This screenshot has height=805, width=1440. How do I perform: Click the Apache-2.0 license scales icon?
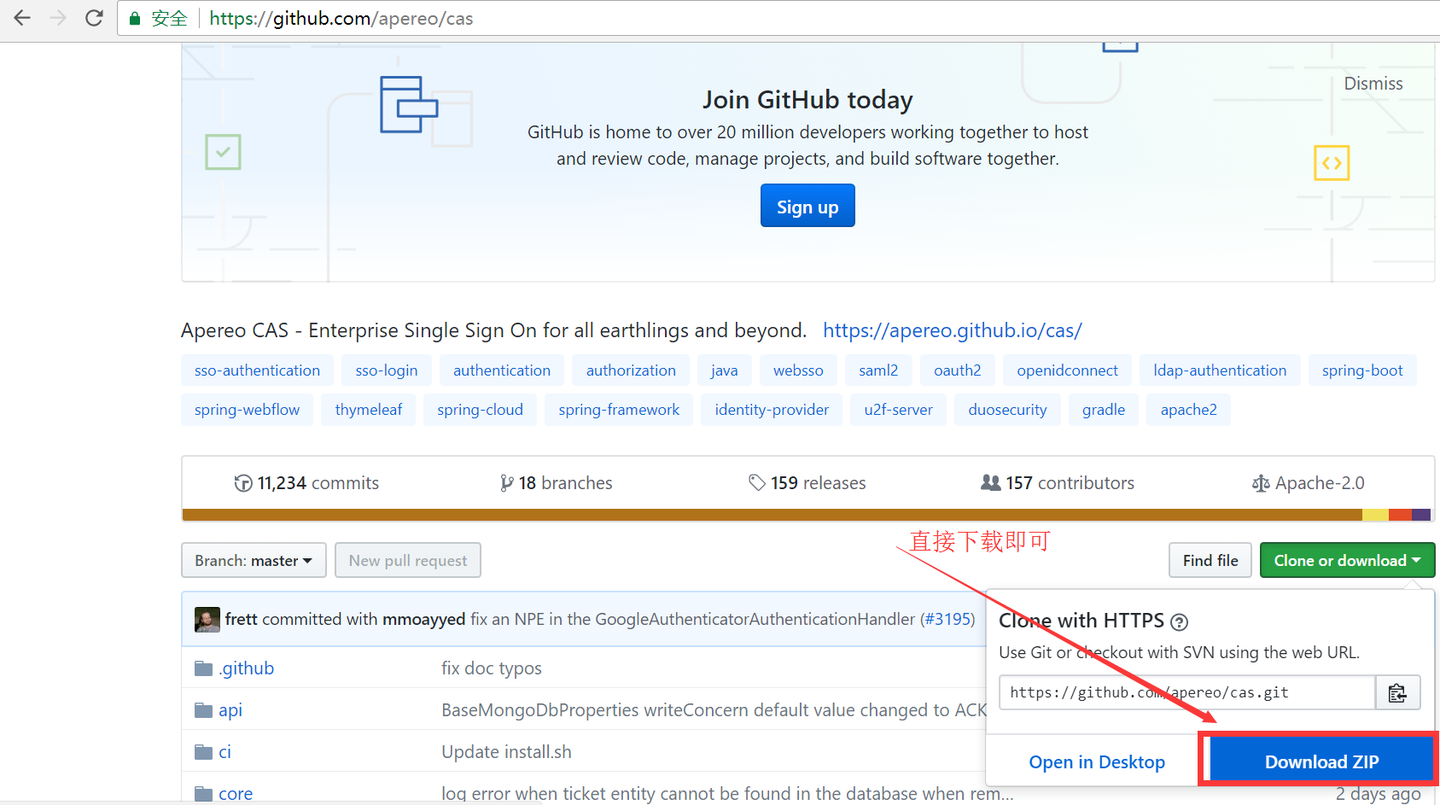pos(1261,482)
